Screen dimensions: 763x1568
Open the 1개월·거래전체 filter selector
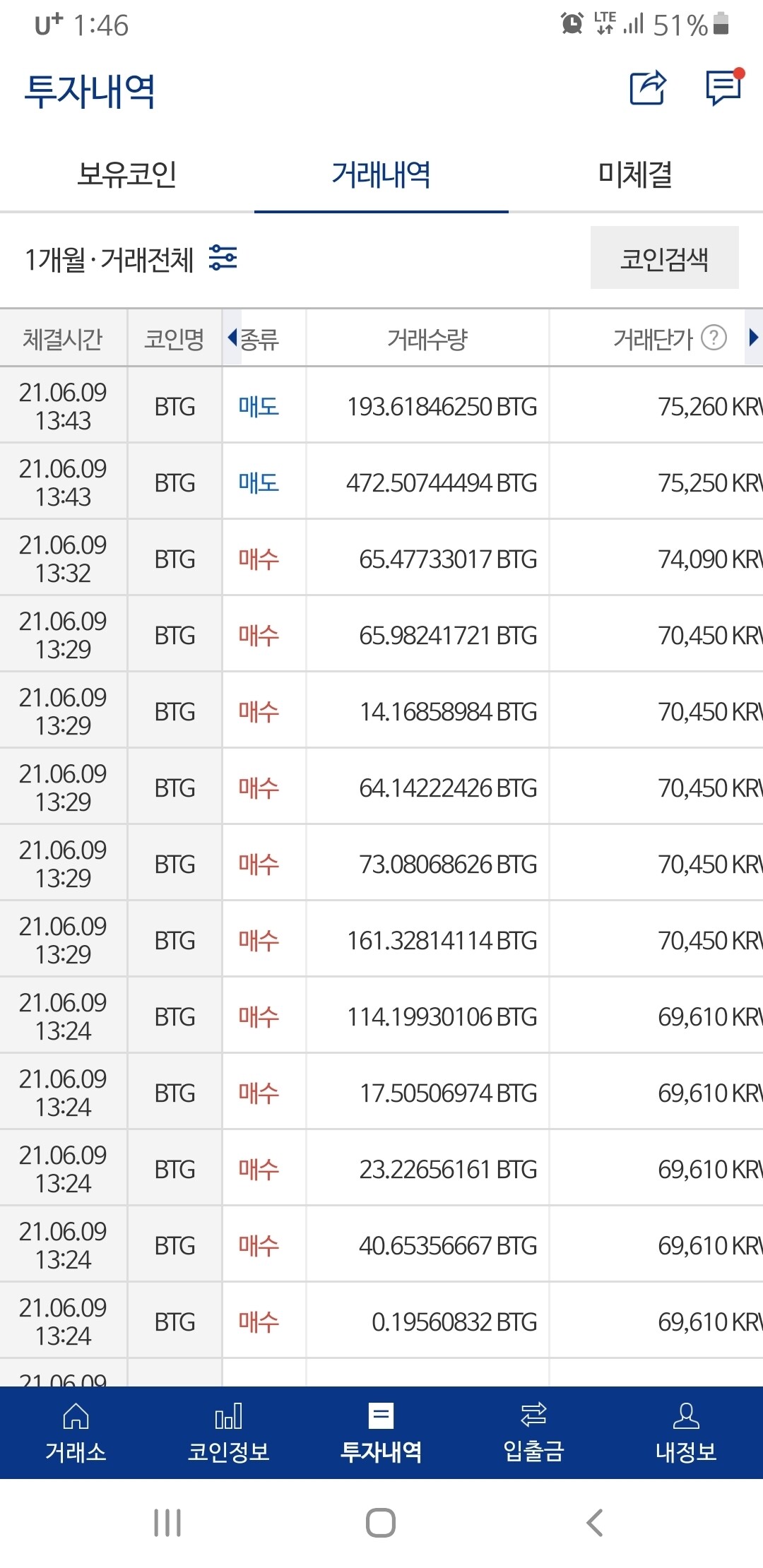[x=110, y=259]
